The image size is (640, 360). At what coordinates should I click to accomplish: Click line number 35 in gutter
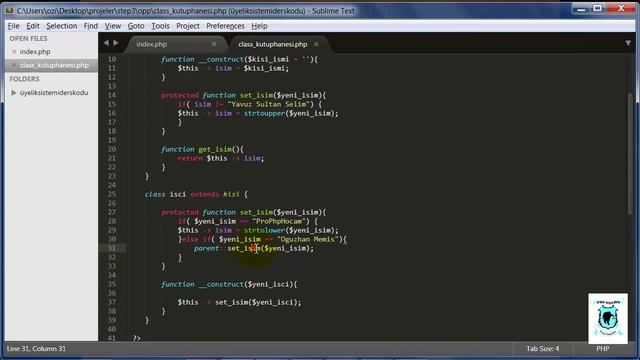click(112, 284)
